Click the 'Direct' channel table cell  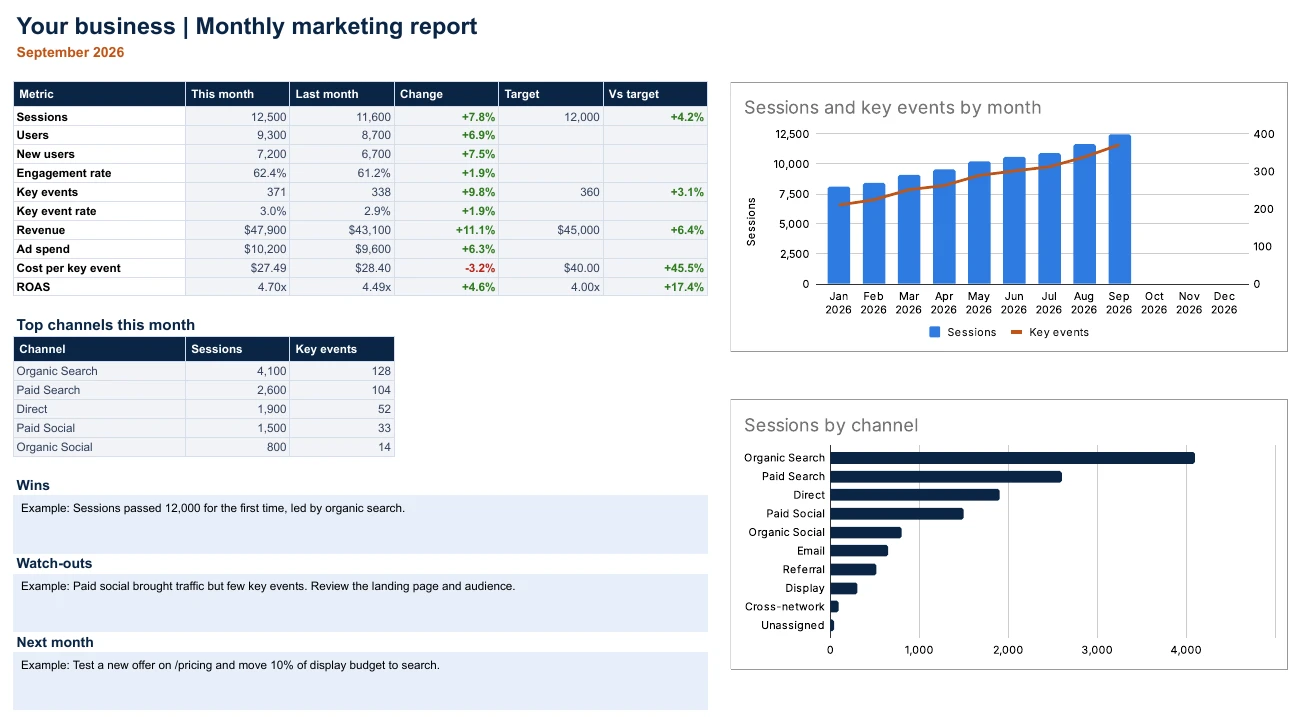pyautogui.click(x=100, y=409)
